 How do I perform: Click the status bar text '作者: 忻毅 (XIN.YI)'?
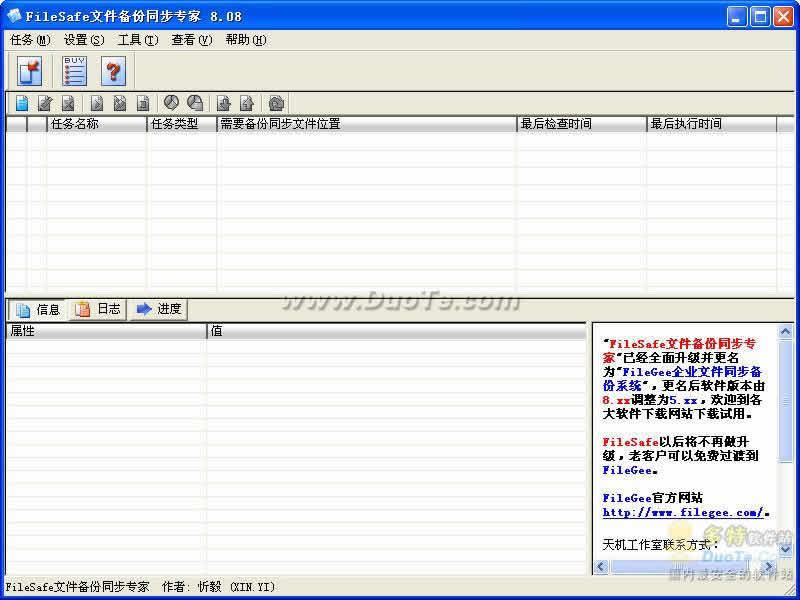218,587
